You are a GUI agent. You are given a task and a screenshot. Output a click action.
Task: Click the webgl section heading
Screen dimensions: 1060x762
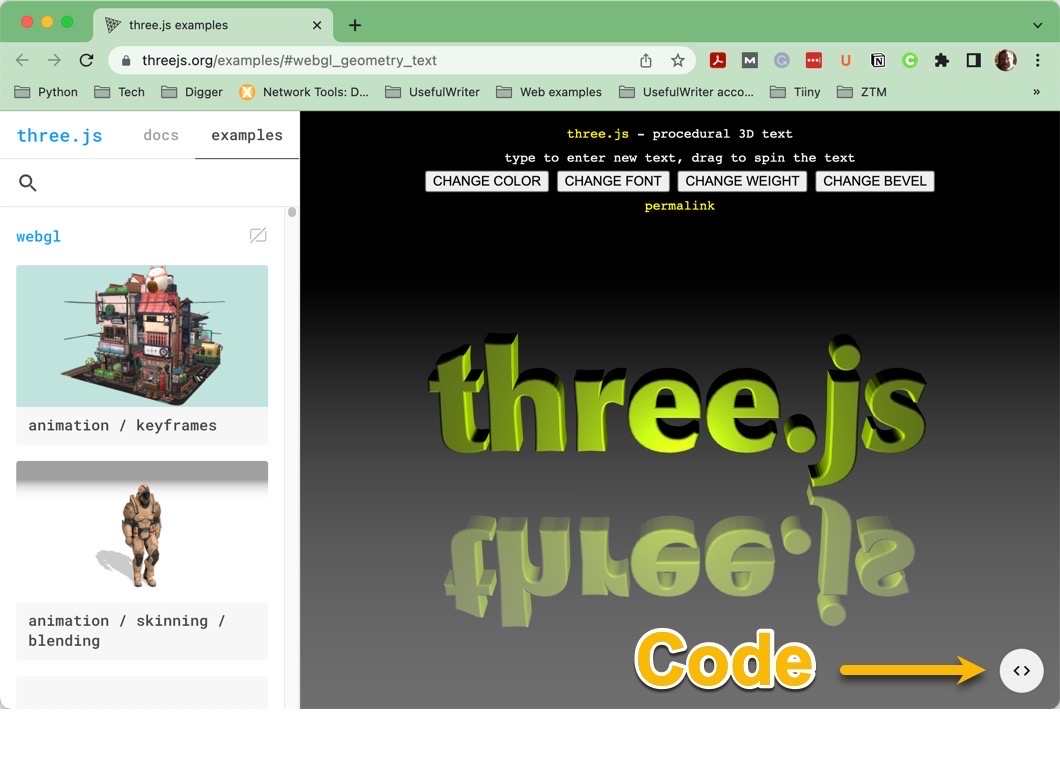click(x=39, y=236)
